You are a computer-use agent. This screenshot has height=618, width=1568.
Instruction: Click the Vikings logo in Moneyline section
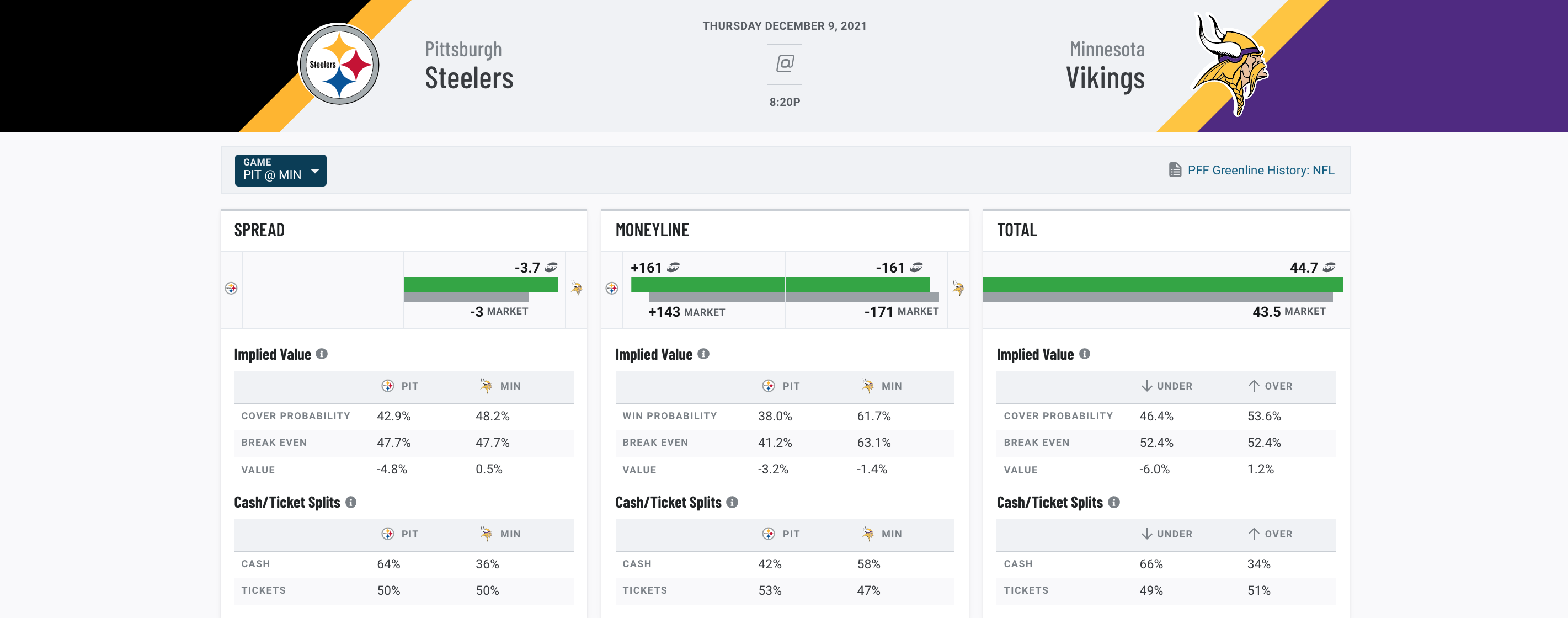(x=956, y=289)
